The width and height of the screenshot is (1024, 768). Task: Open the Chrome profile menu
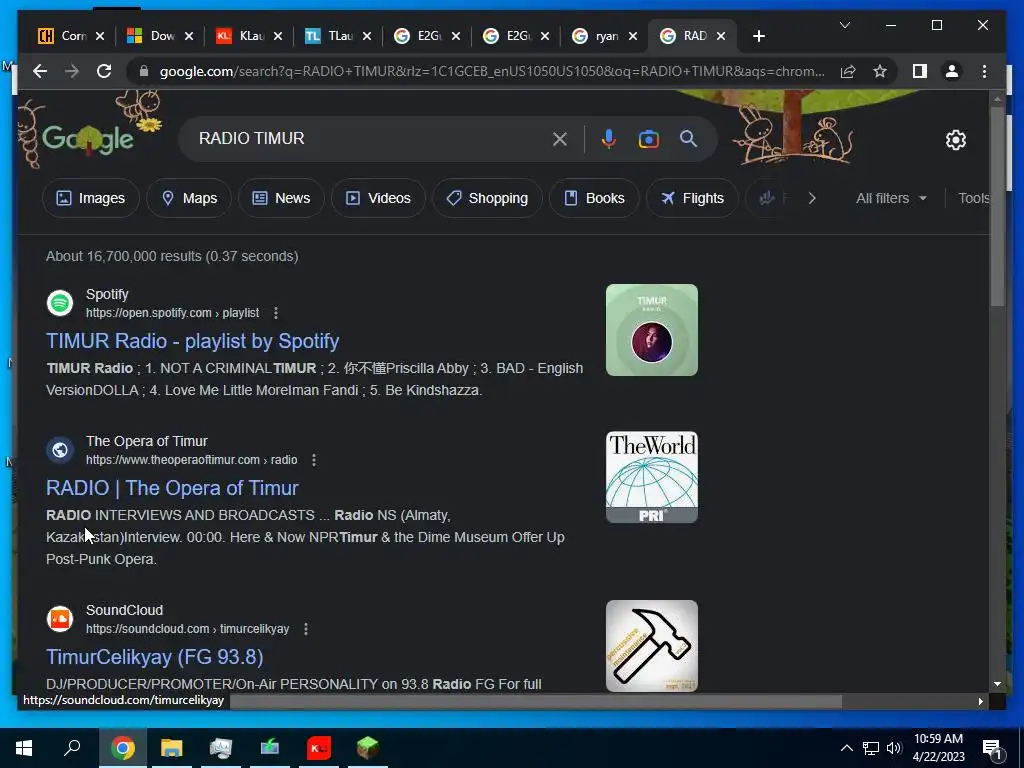[x=952, y=71]
